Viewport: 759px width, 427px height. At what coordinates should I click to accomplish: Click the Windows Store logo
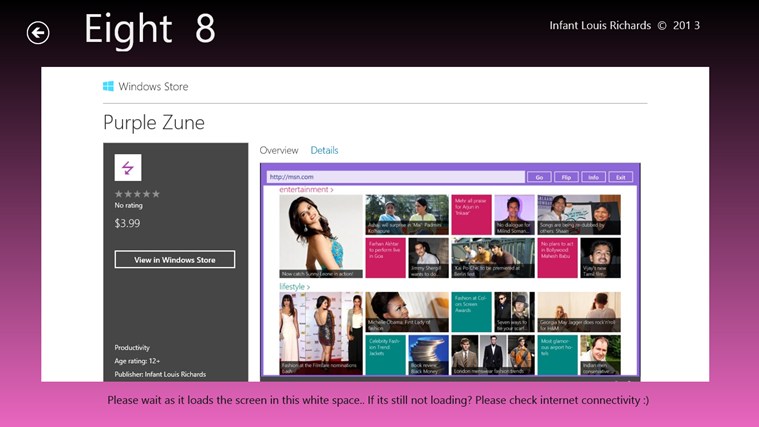click(108, 87)
